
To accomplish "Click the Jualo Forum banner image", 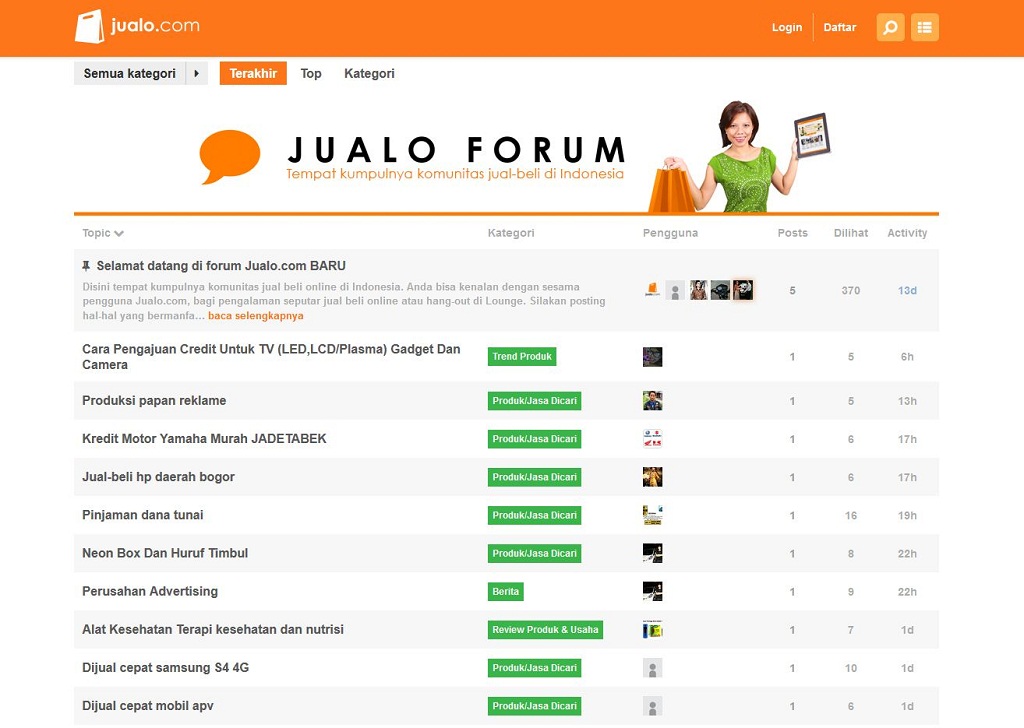I will click(x=506, y=157).
